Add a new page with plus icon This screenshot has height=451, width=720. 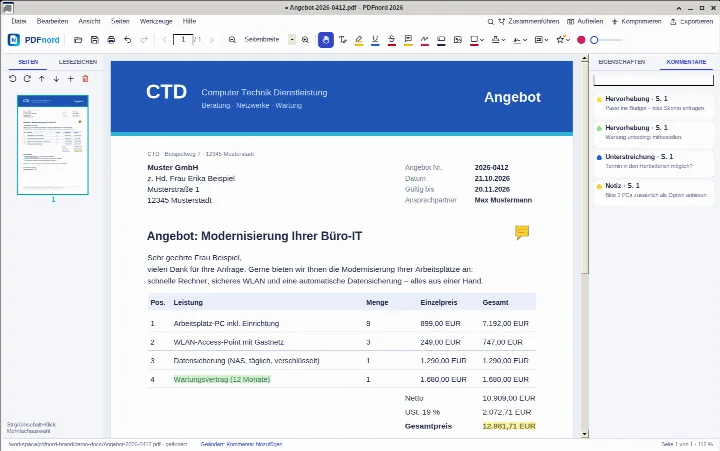click(71, 79)
